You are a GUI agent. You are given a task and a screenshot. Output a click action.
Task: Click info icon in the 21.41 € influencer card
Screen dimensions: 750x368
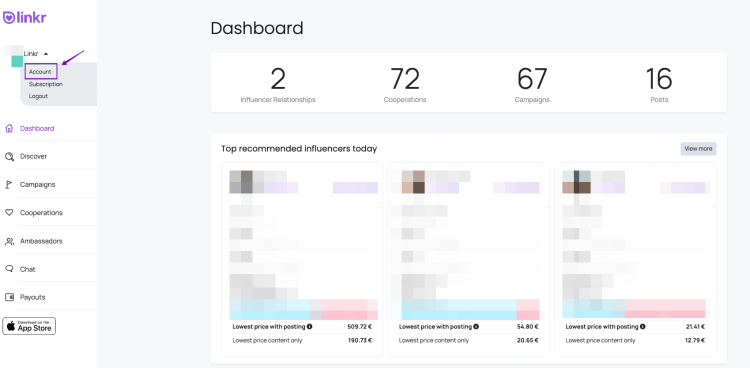pyautogui.click(x=642, y=327)
